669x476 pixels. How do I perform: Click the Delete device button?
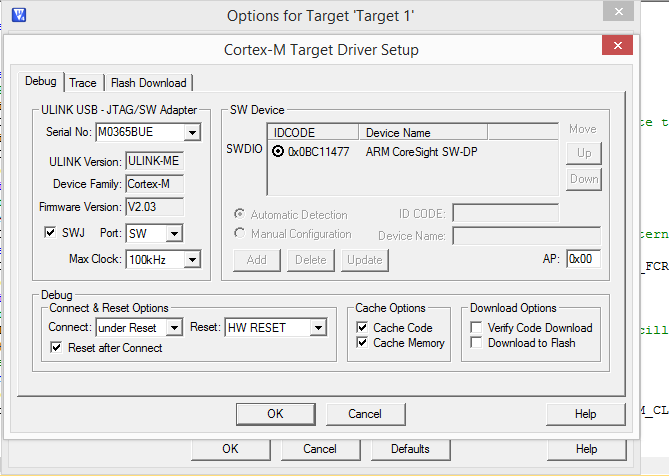pos(311,260)
